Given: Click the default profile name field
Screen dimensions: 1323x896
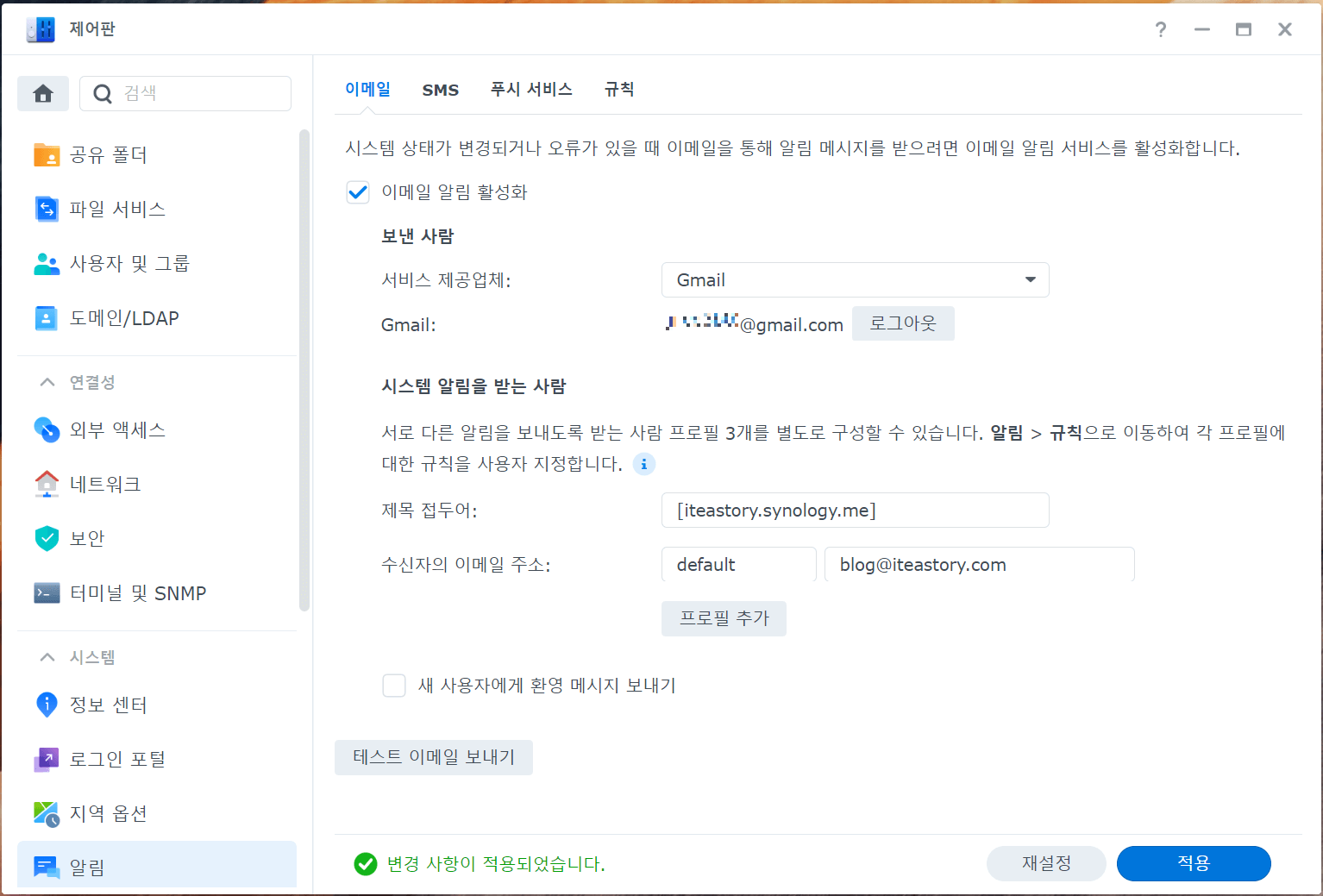Looking at the screenshot, I should tap(739, 564).
